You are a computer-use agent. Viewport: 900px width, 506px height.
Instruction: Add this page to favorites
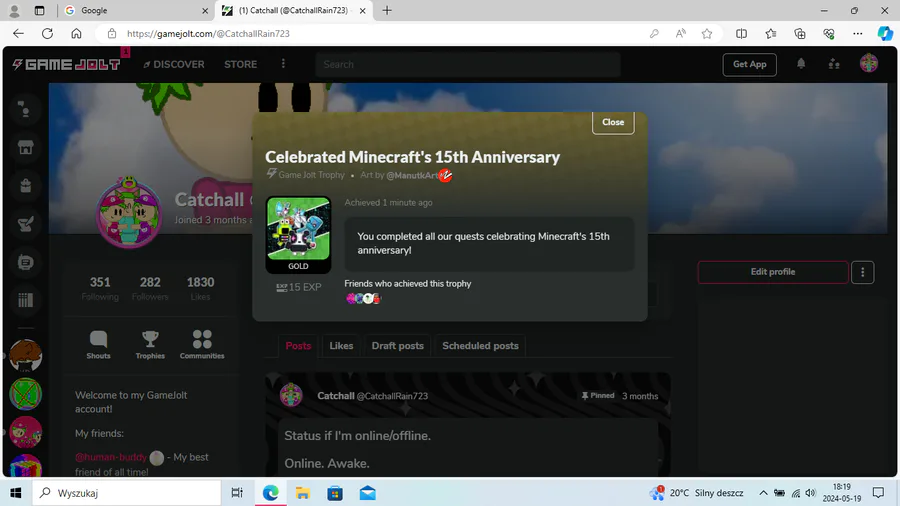coord(707,33)
